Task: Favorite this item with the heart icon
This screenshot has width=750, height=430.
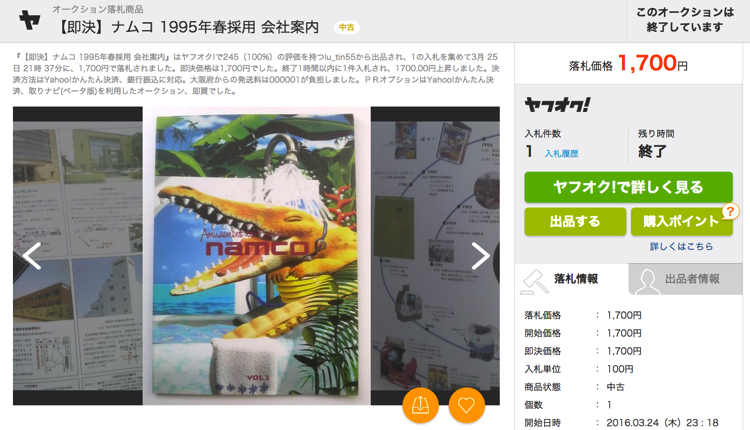Action: point(466,406)
